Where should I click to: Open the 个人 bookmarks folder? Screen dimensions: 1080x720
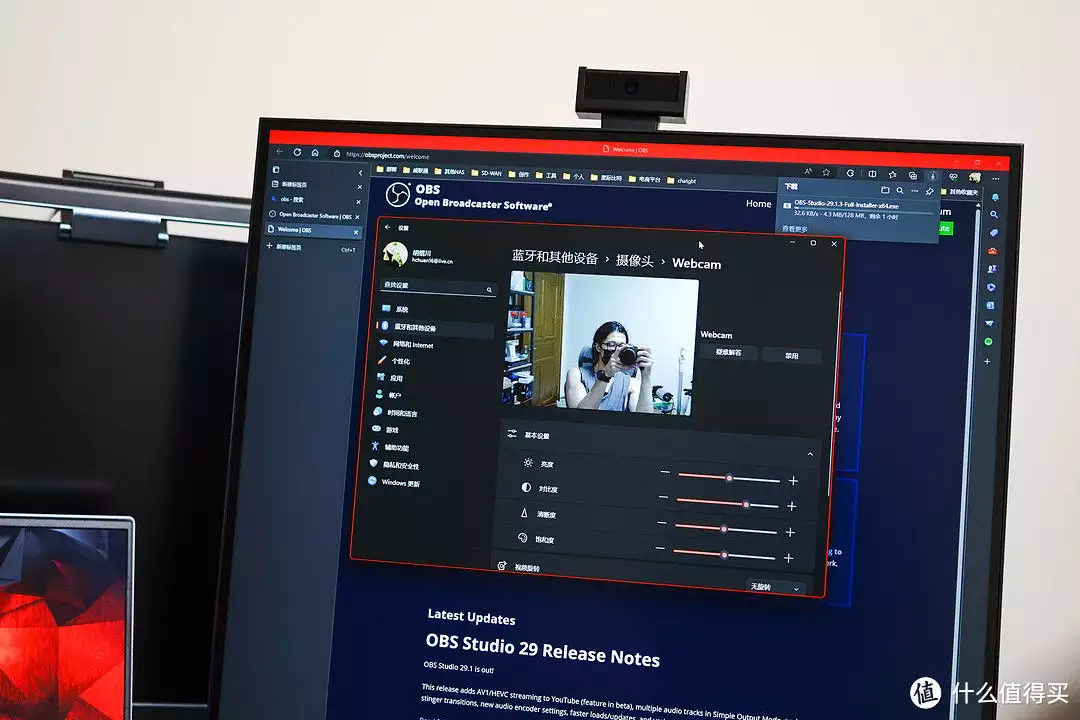[574, 176]
